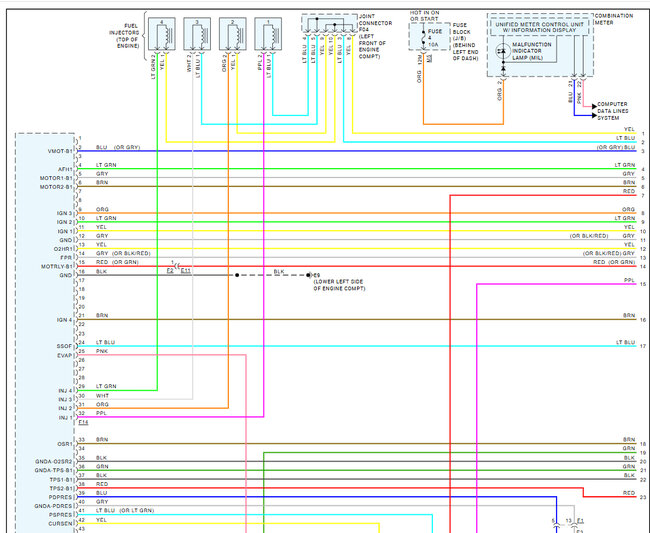Click the INJ 1 pin label
The image size is (650, 533).
65,418
